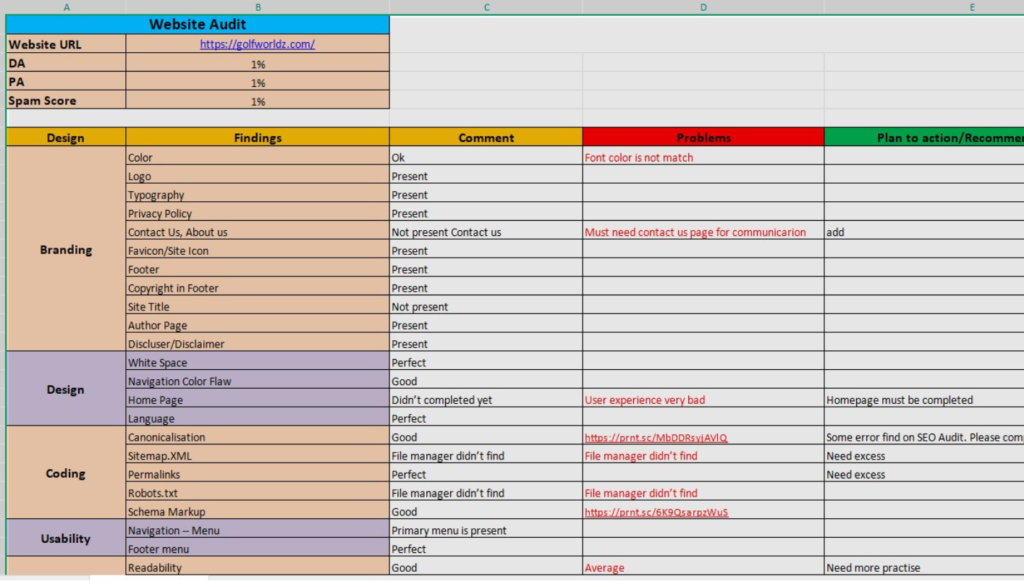1024x587 pixels.
Task: Select column B header
Action: (257, 7)
